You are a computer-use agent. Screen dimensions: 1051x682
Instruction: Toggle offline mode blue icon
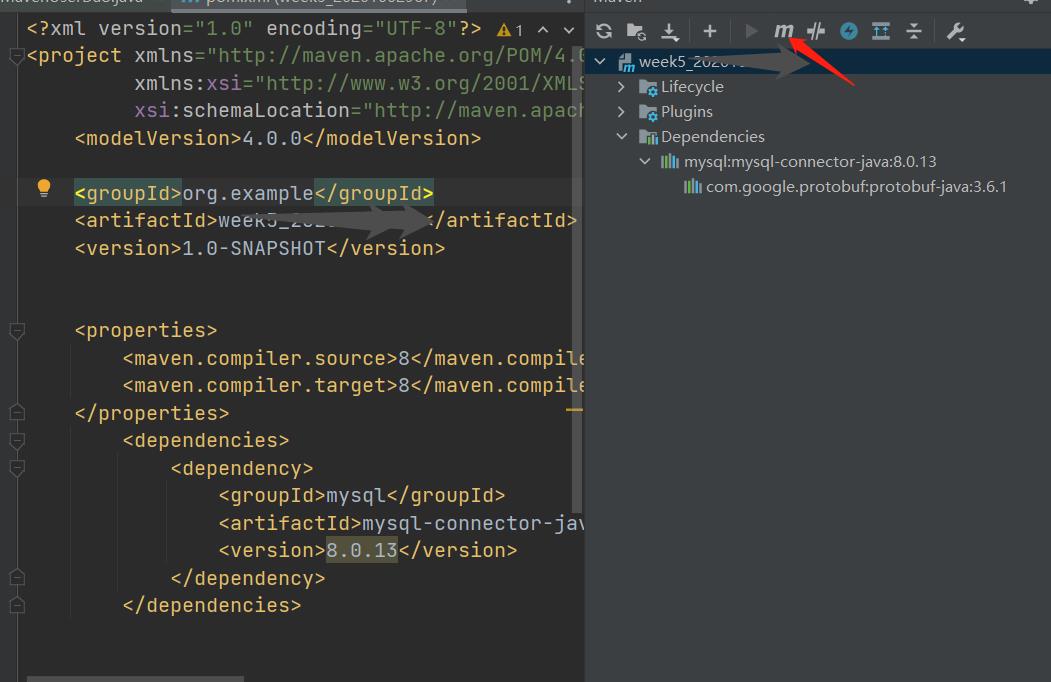click(x=849, y=31)
